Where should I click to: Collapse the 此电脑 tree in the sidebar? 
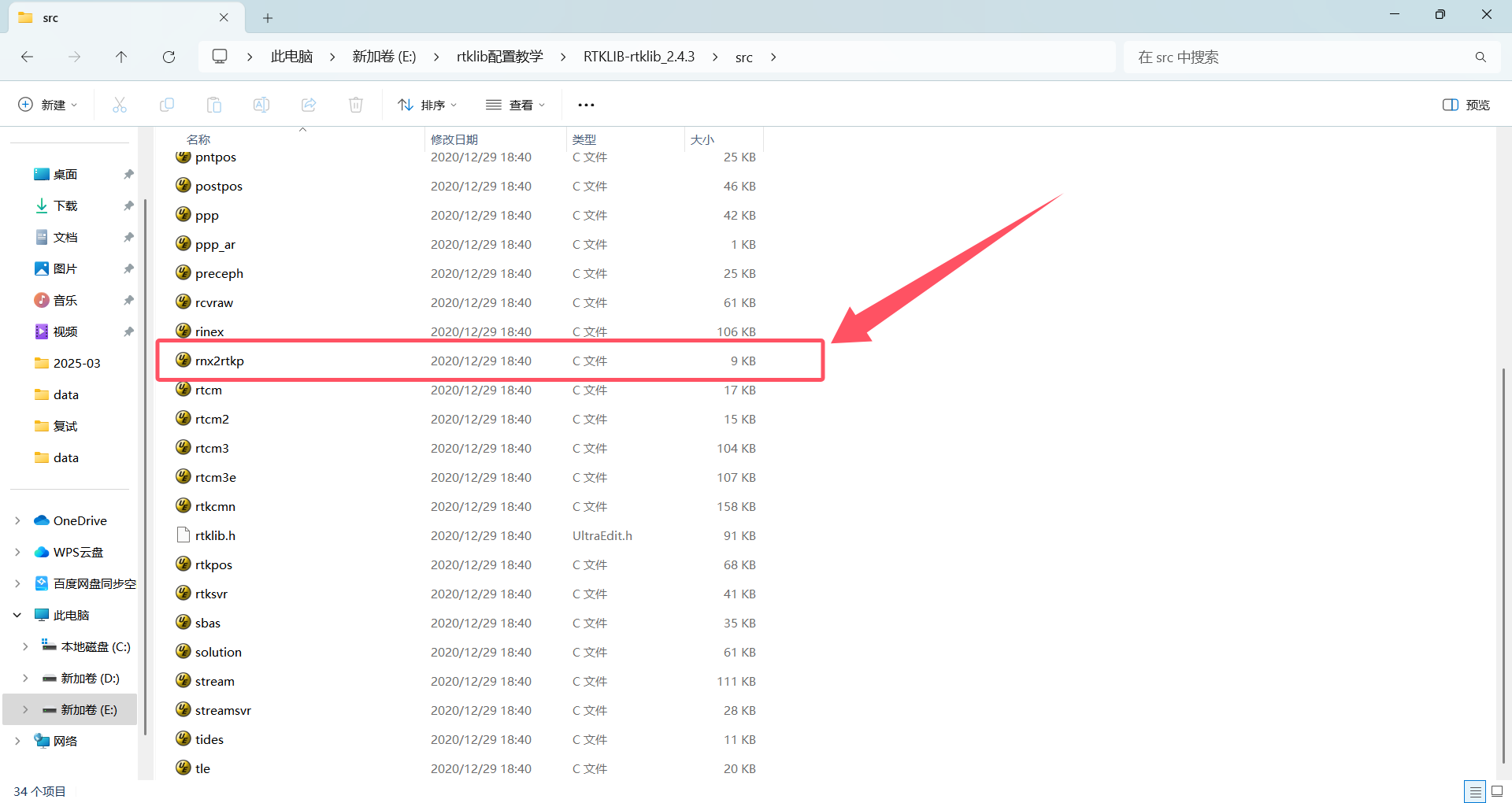17,614
